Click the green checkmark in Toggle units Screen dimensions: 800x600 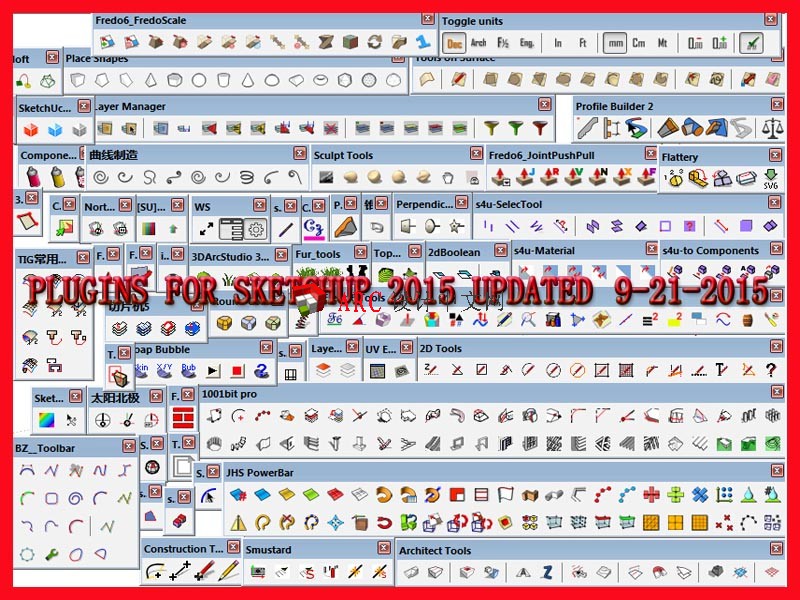click(x=752, y=43)
